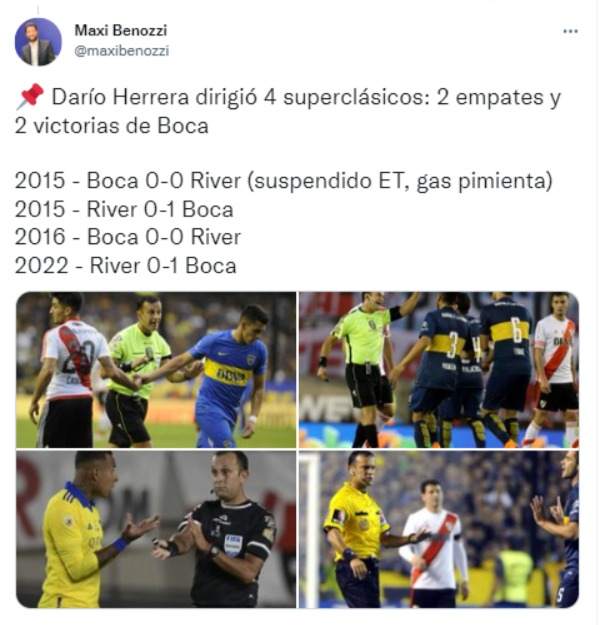603x625 pixels.
Task: Click the red pushpin emoji
Action: click(x=29, y=96)
